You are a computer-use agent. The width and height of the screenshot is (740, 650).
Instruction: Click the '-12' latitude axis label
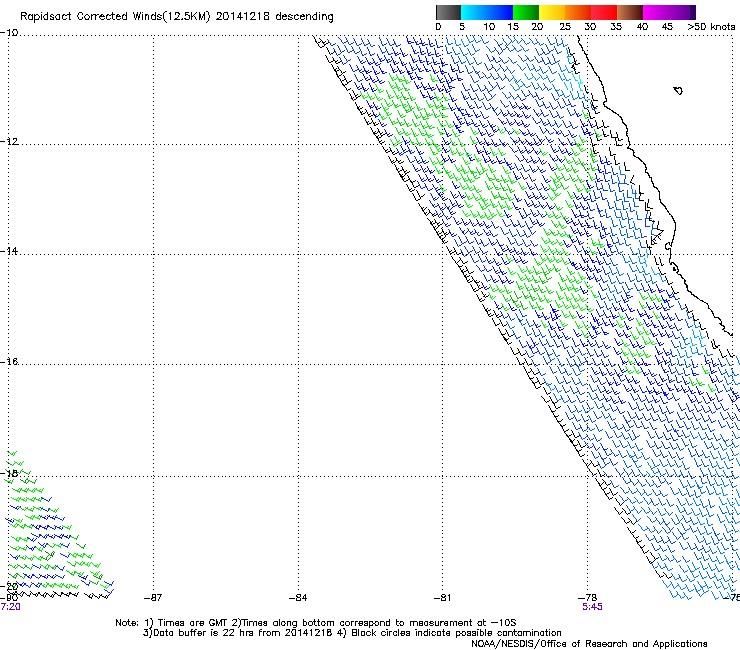(x=9, y=142)
